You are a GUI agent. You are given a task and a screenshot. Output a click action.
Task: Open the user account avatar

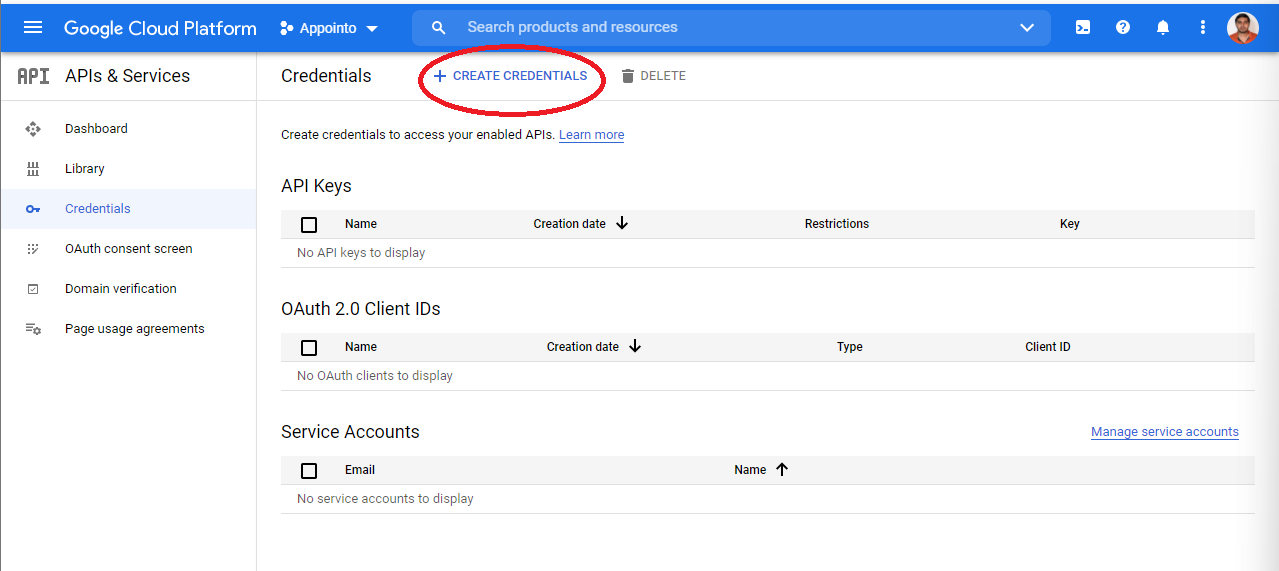1243,28
